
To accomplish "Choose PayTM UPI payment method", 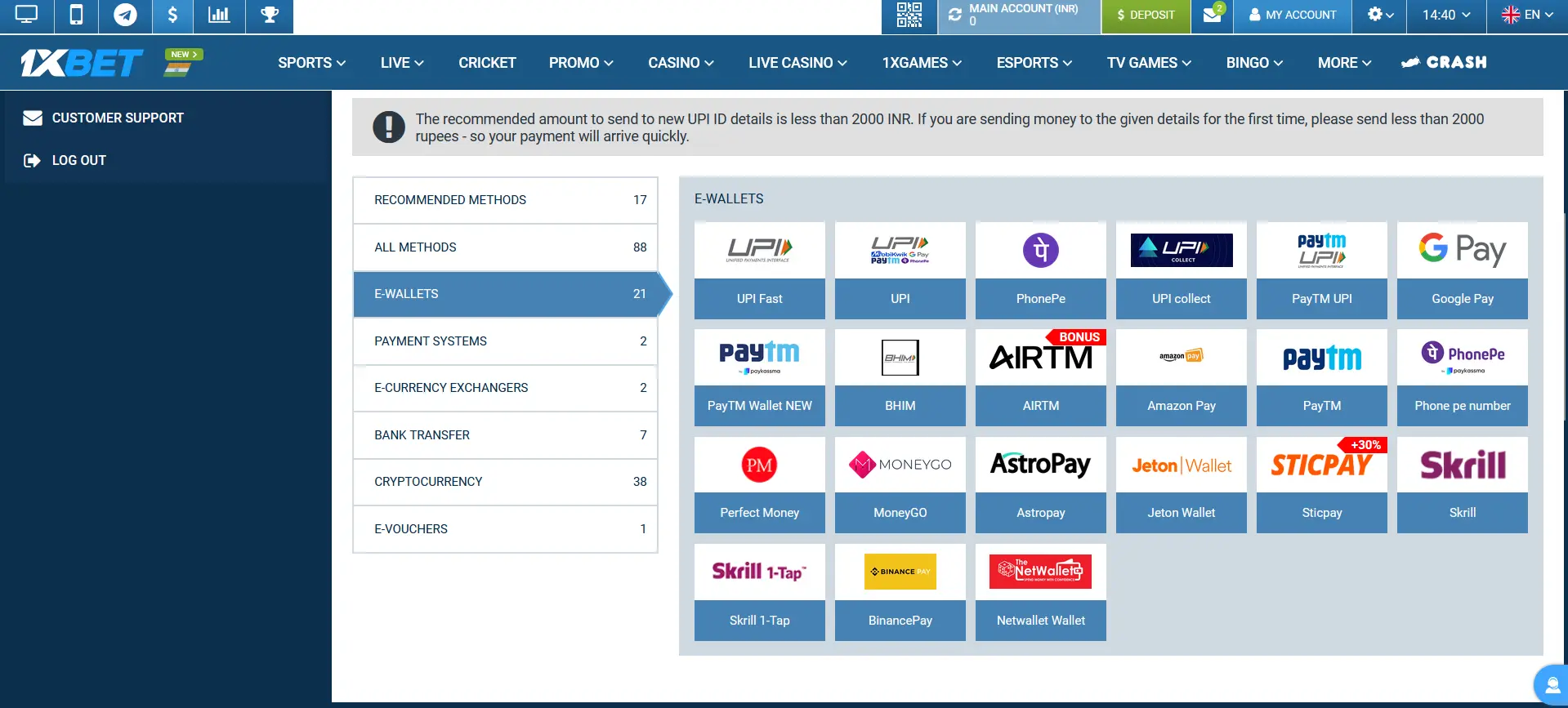I will tap(1322, 270).
